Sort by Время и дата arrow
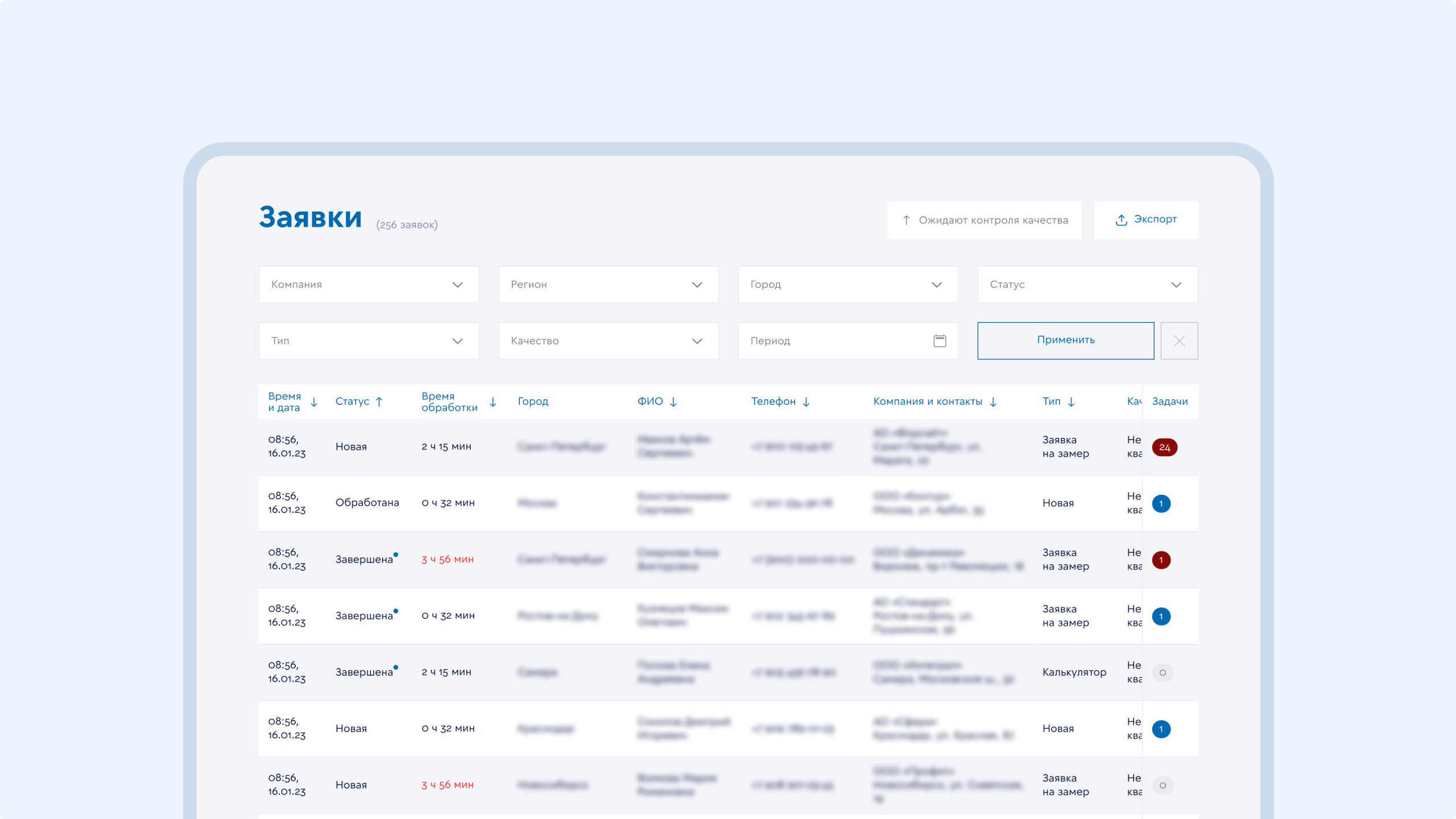The image size is (1456, 819). (x=314, y=402)
